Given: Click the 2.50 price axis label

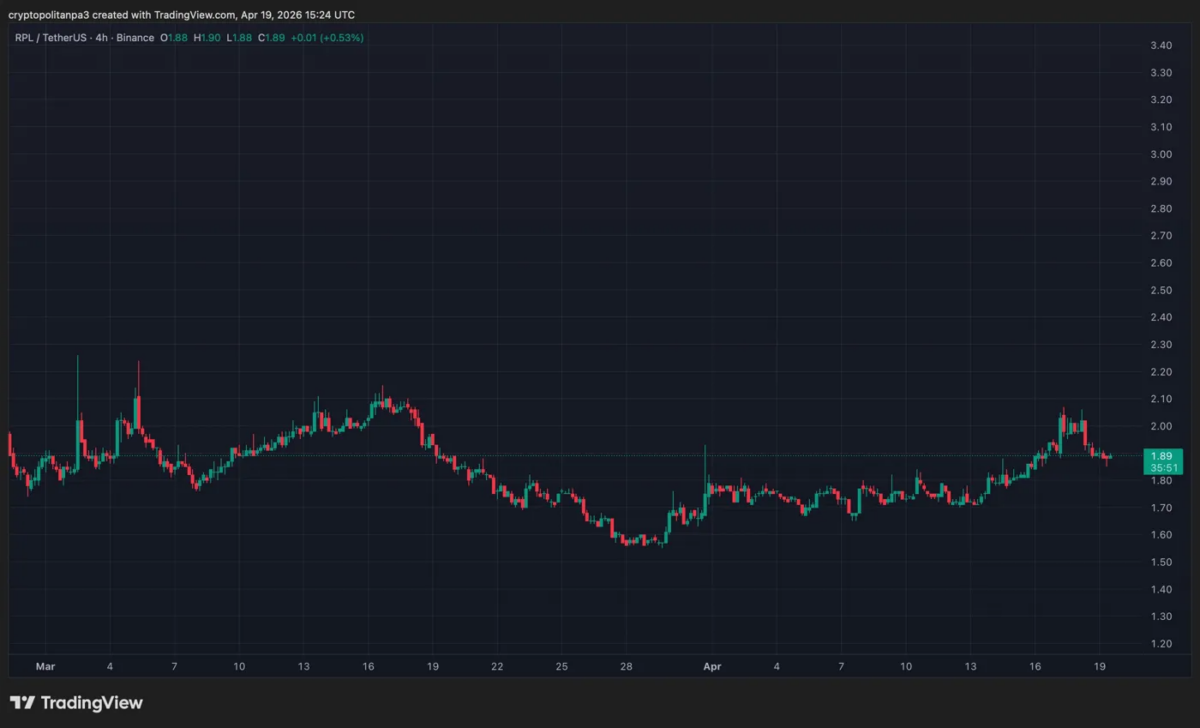Looking at the screenshot, I should point(1160,291).
